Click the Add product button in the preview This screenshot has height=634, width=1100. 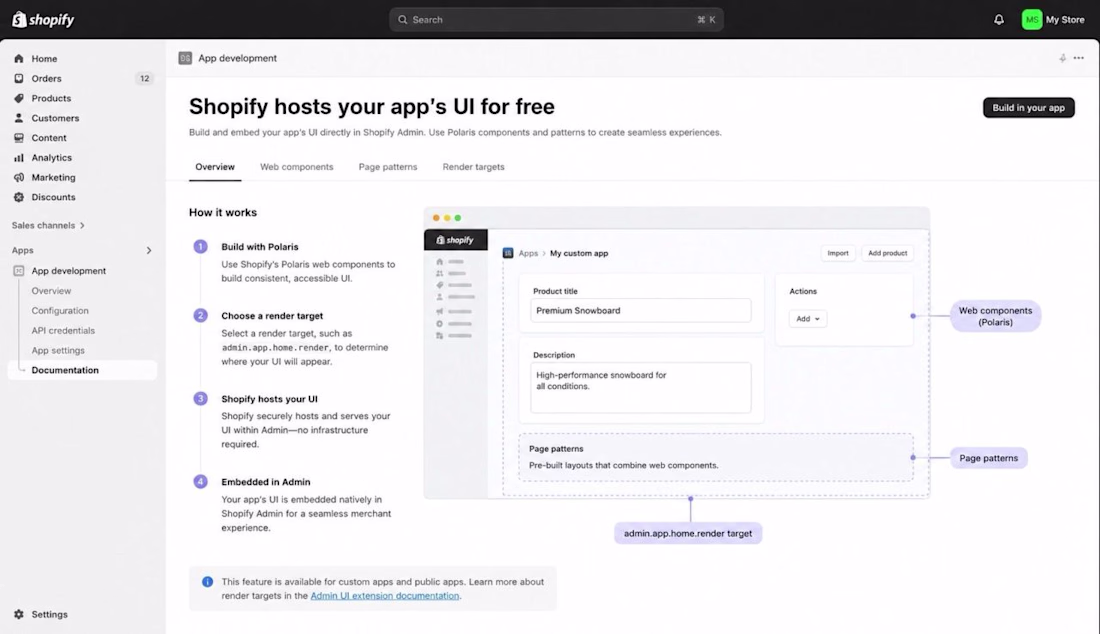point(887,253)
